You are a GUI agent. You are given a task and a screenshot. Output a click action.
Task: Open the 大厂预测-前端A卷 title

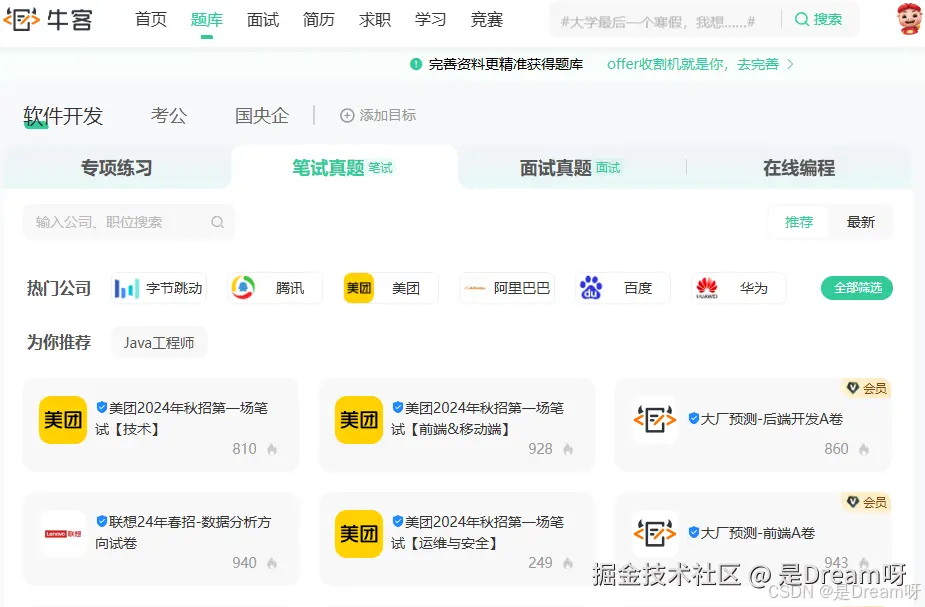(x=757, y=533)
